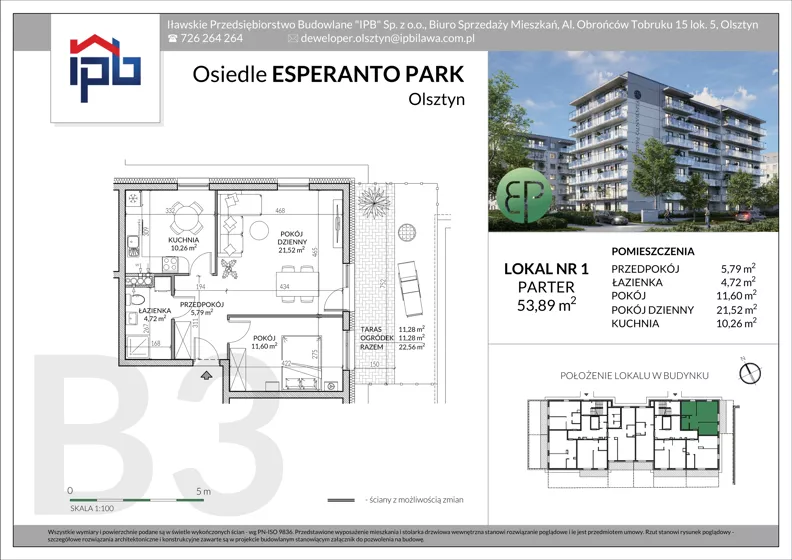Screen dimensions: 792x560
Task: Click the POMIESZCZENIA heading
Action: [x=653, y=251]
